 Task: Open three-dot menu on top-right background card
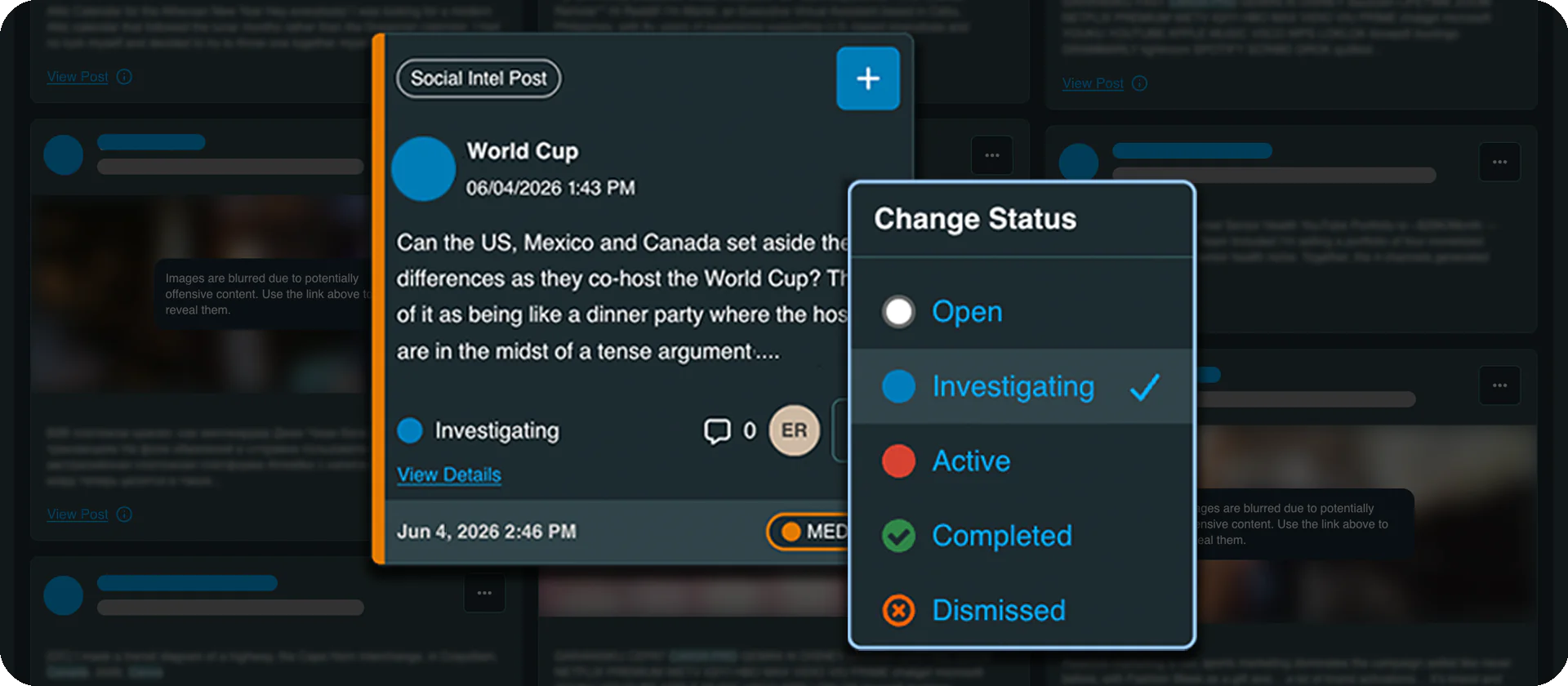pos(1499,162)
